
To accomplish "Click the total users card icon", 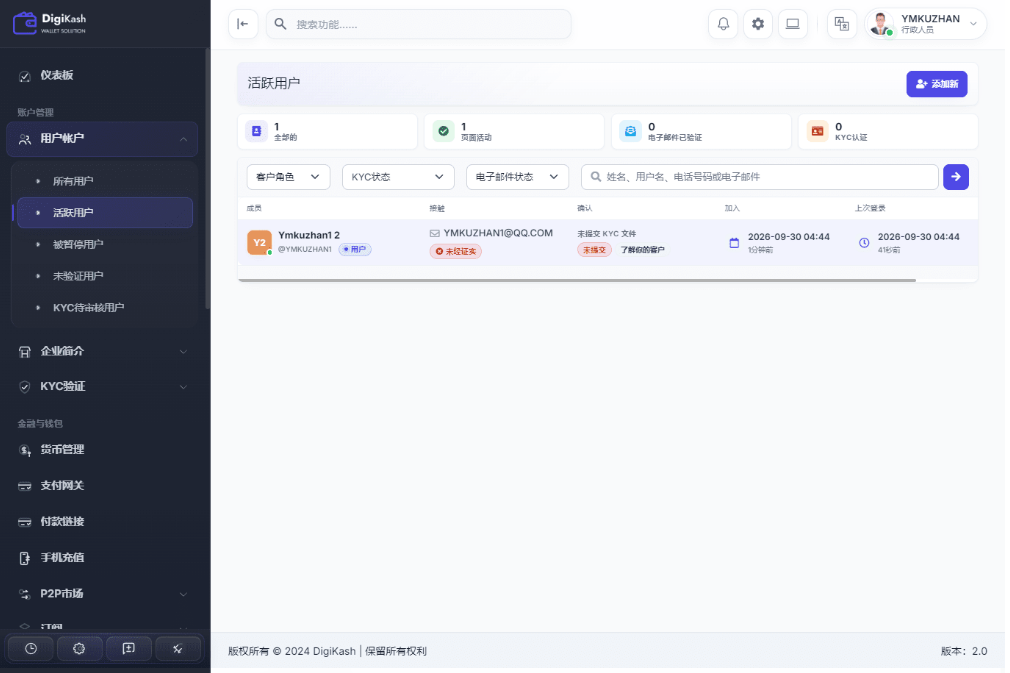I will (x=256, y=131).
